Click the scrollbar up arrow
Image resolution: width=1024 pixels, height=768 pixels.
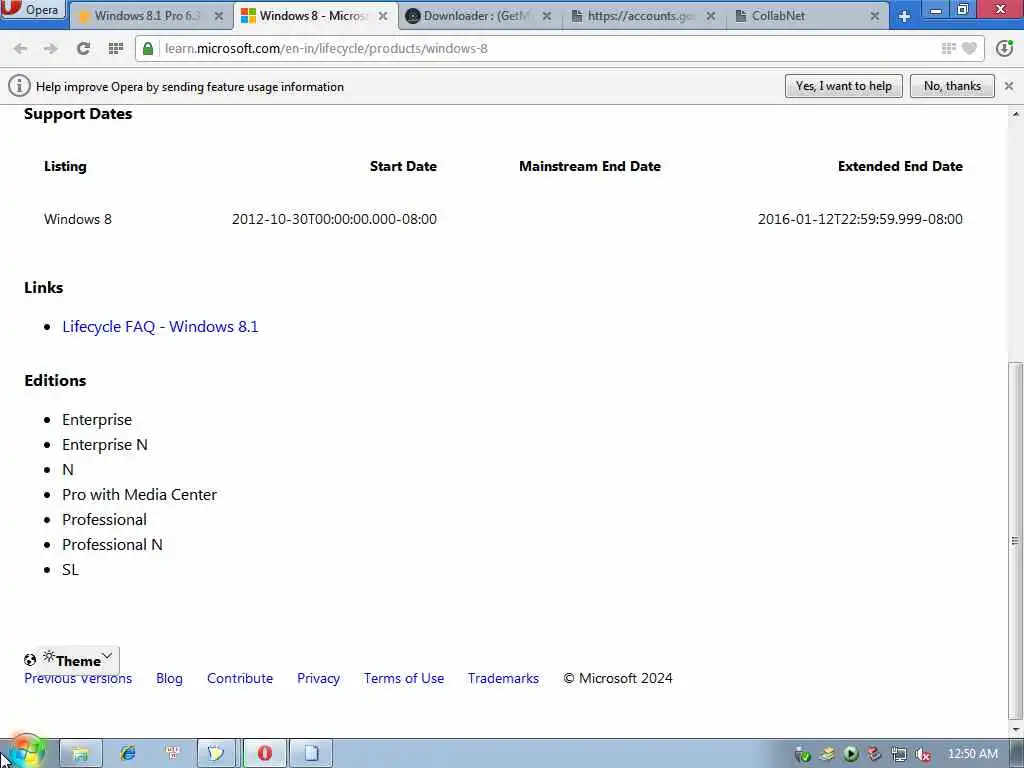pos(1015,114)
